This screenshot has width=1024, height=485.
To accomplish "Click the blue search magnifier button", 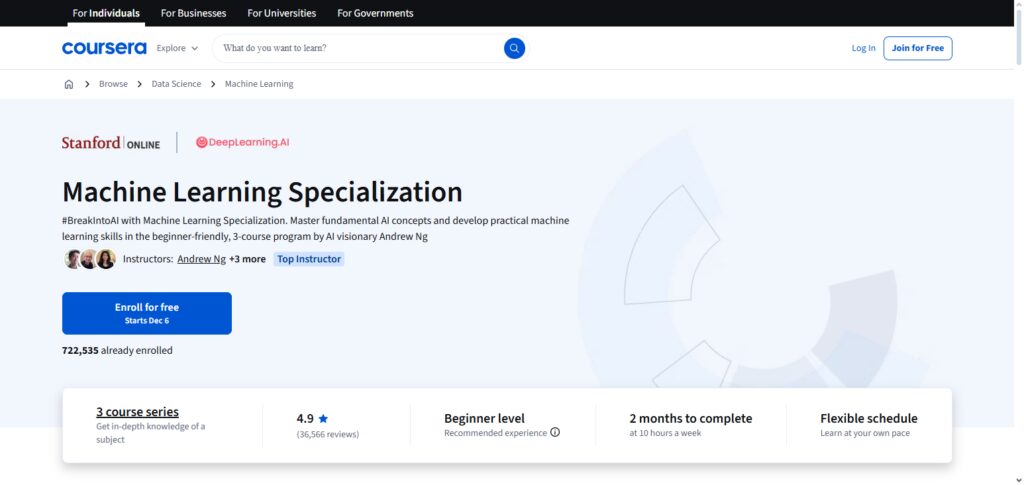I will click(x=514, y=48).
